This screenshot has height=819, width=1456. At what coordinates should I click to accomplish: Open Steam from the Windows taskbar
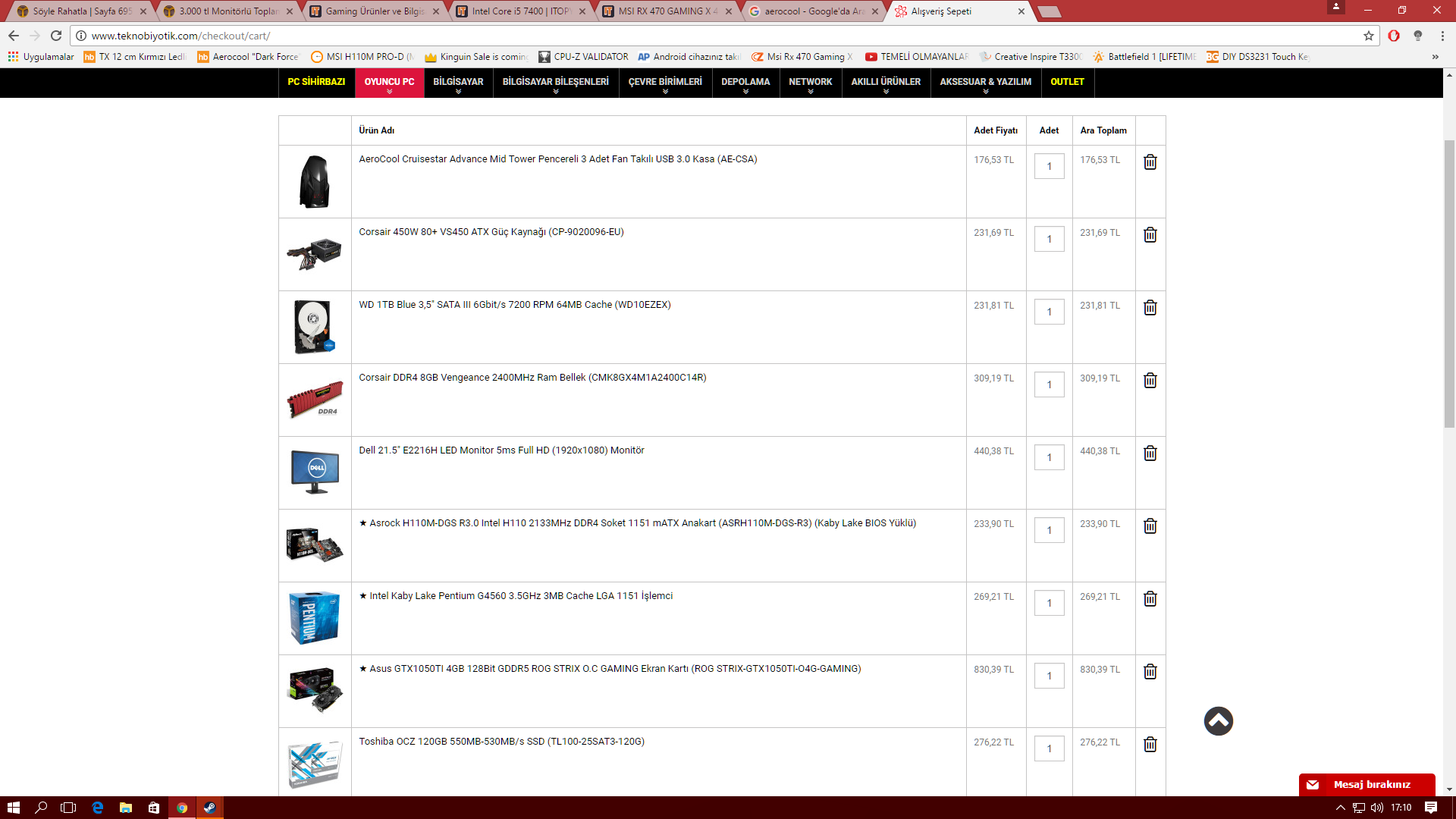(210, 808)
